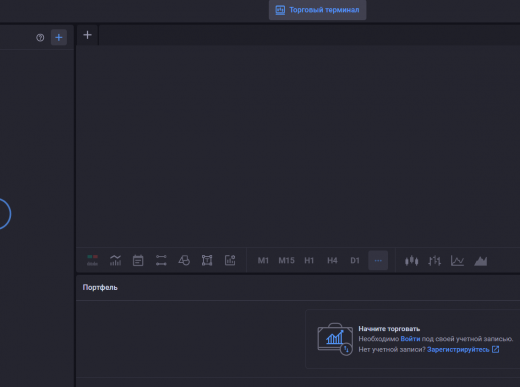This screenshot has height=387, width=520.
Task: Click the external link icon after Зарегистрируйтесь
Action: click(x=496, y=349)
